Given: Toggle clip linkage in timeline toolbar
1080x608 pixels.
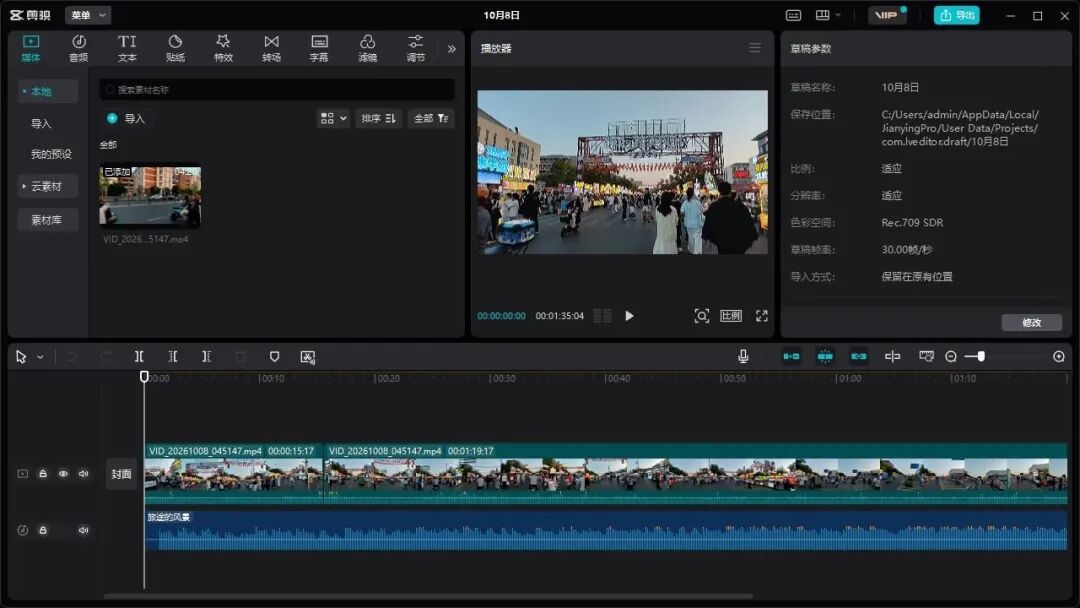Looking at the screenshot, I should click(859, 356).
